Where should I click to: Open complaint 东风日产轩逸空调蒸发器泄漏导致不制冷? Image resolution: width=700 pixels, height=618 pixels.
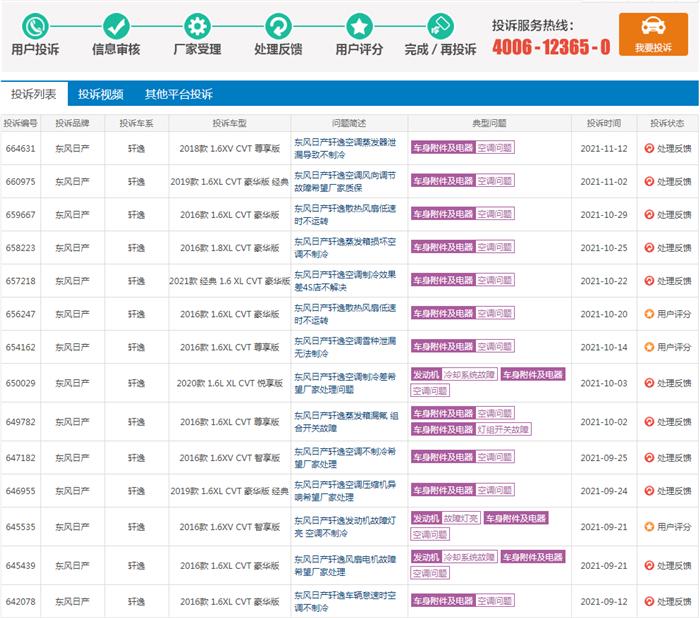coord(345,148)
